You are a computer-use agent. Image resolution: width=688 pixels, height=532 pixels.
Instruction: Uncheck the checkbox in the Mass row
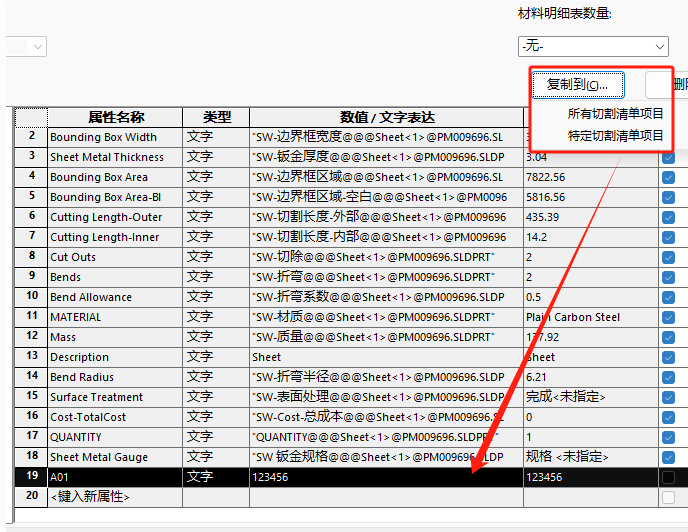[668, 337]
